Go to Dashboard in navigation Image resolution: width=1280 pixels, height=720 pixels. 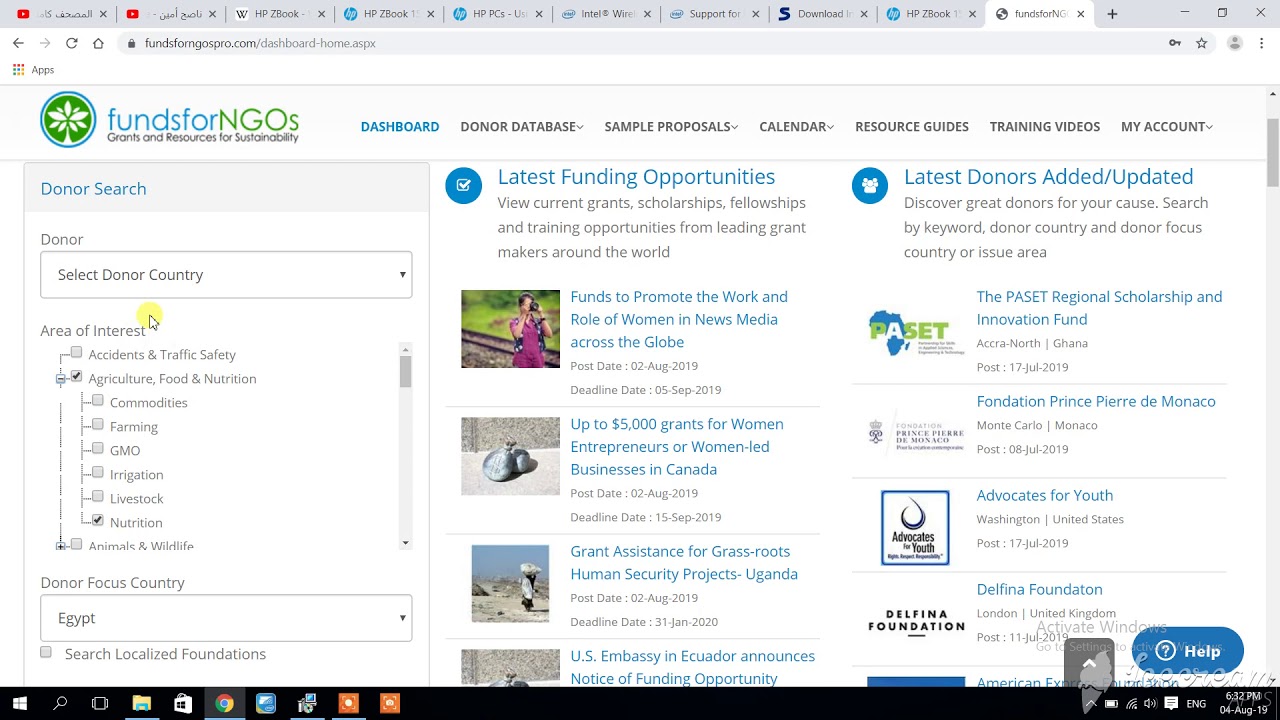coord(400,127)
